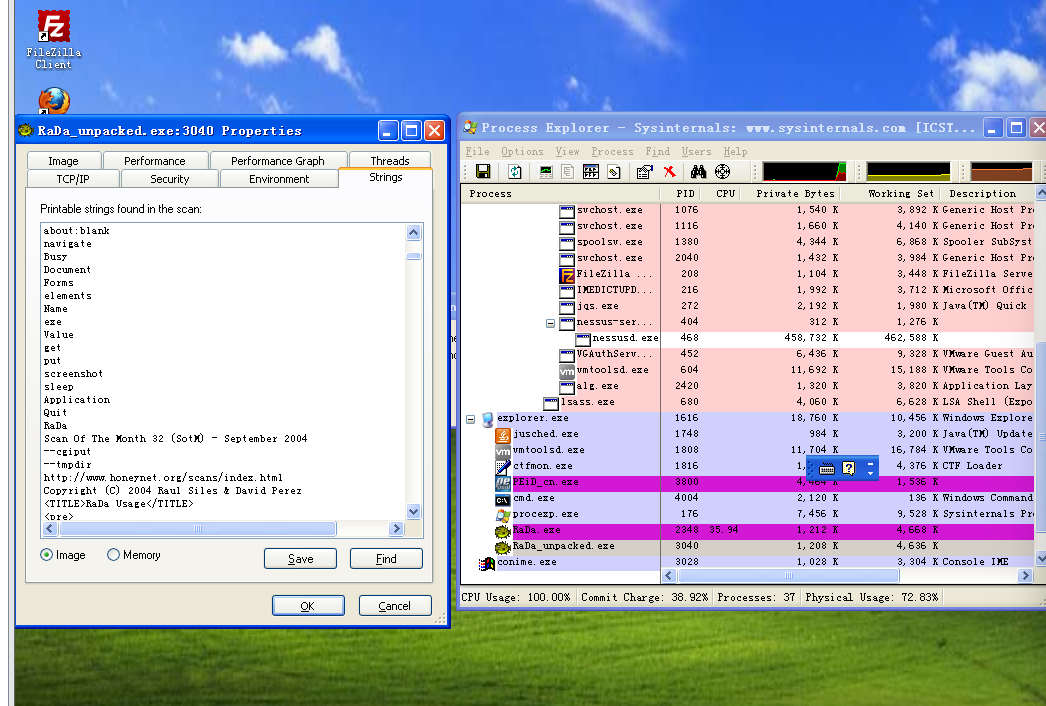Image resolution: width=1046 pixels, height=706 pixels.
Task: Open the System Information graph icon
Action: pos(546,171)
